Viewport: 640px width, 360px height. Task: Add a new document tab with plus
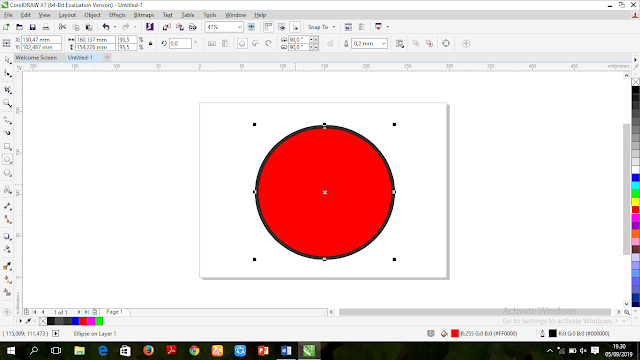[x=107, y=58]
